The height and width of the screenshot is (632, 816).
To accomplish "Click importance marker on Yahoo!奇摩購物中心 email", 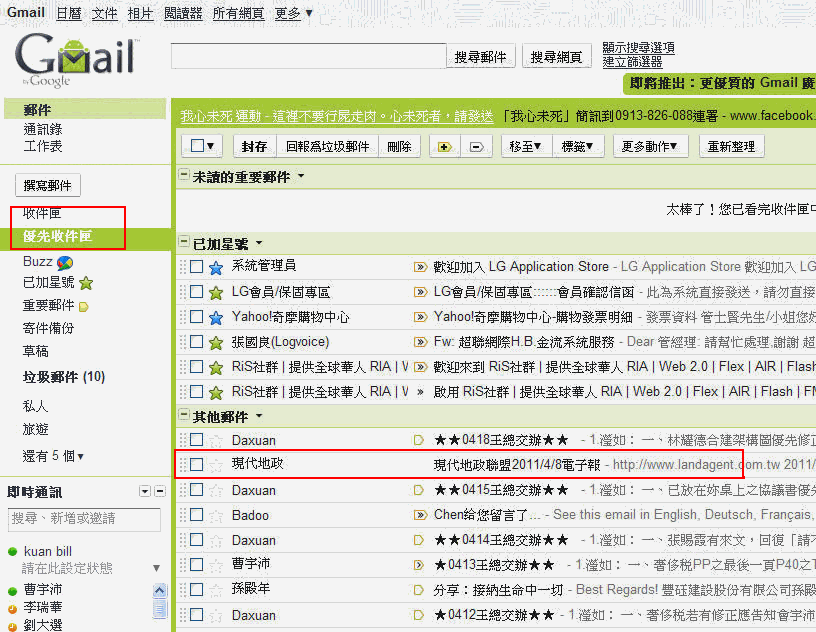I will [420, 317].
